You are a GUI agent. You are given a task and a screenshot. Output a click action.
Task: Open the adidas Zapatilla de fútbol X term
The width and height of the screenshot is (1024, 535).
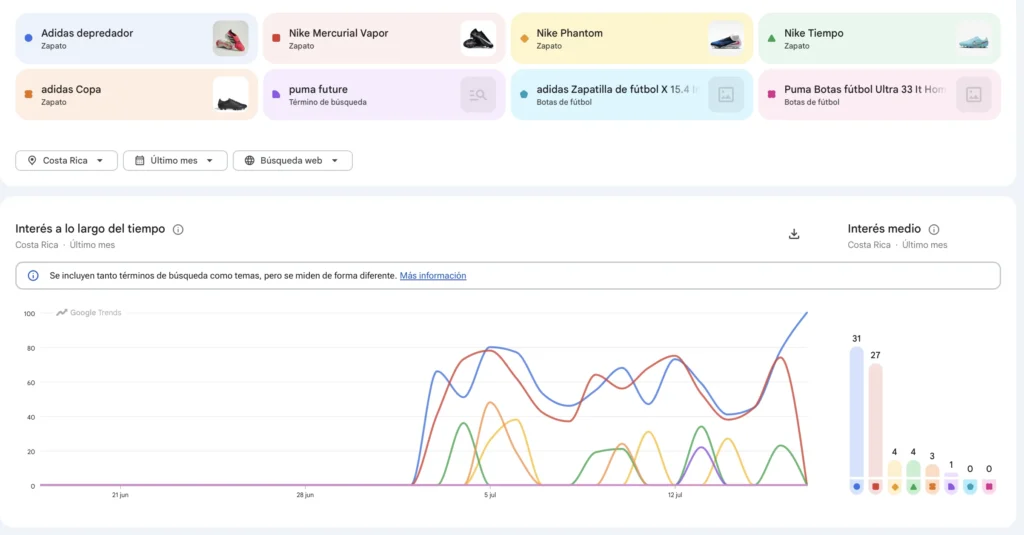632,95
